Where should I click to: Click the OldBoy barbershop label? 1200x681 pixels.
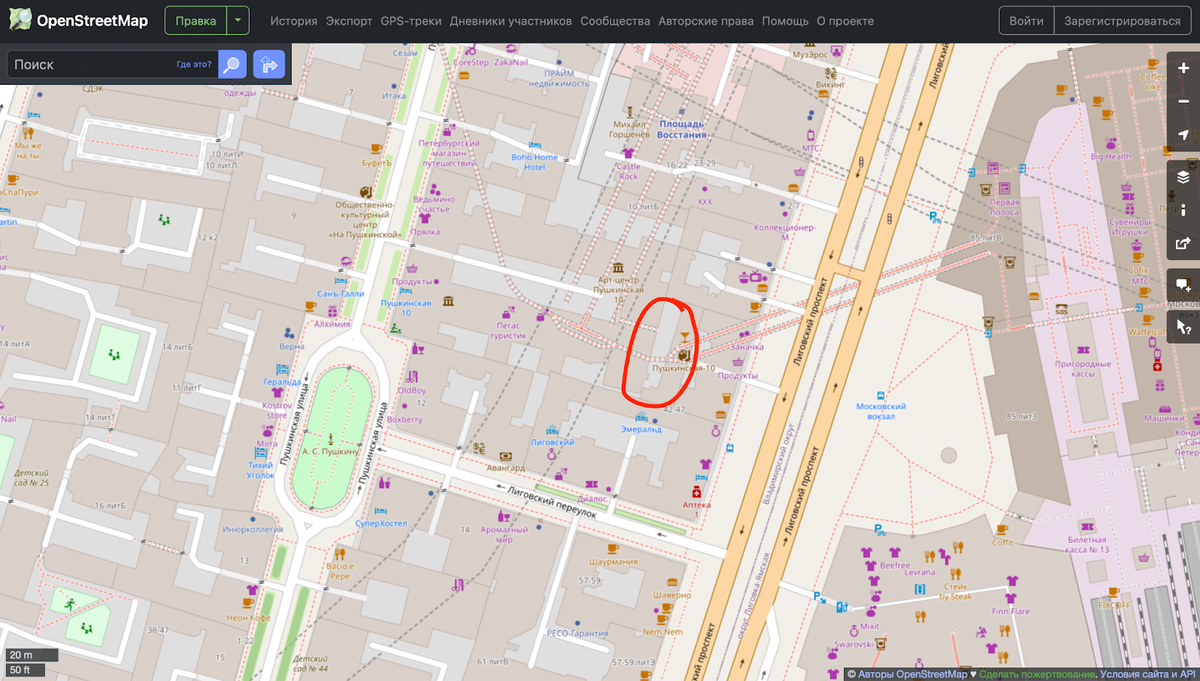tap(412, 390)
